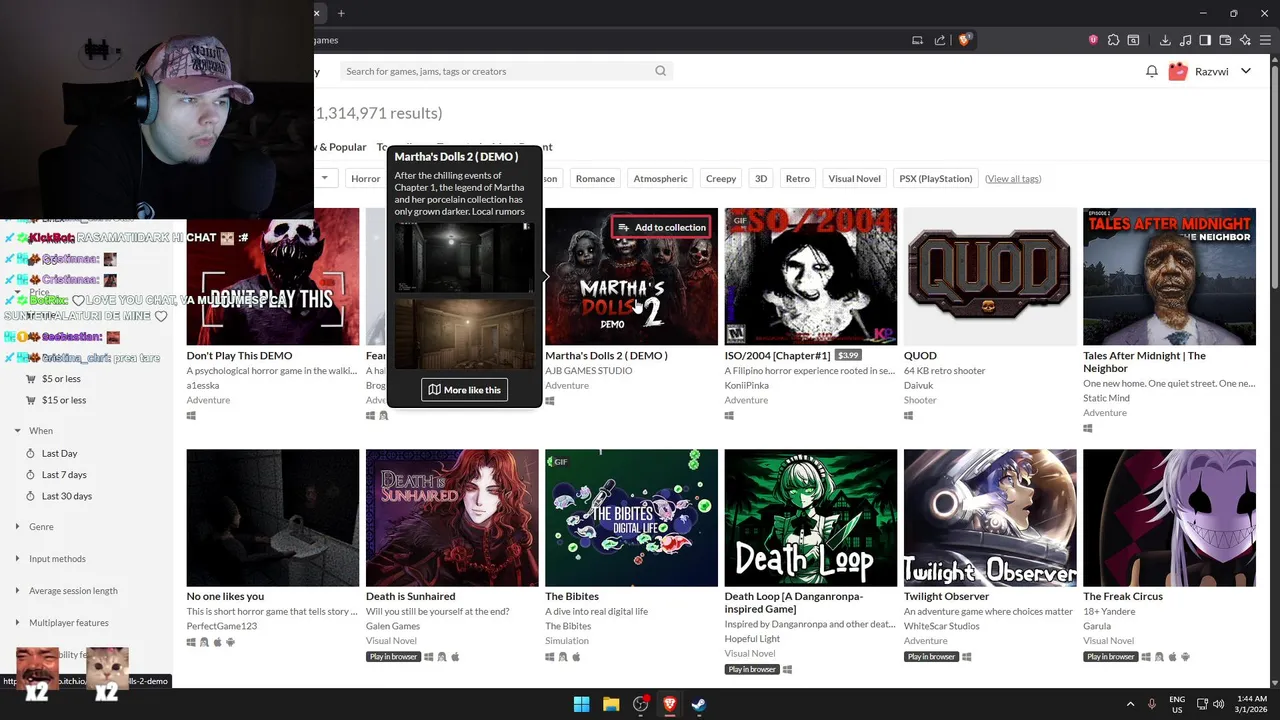
Task: Open the browser hamburger menu
Action: (1265, 40)
